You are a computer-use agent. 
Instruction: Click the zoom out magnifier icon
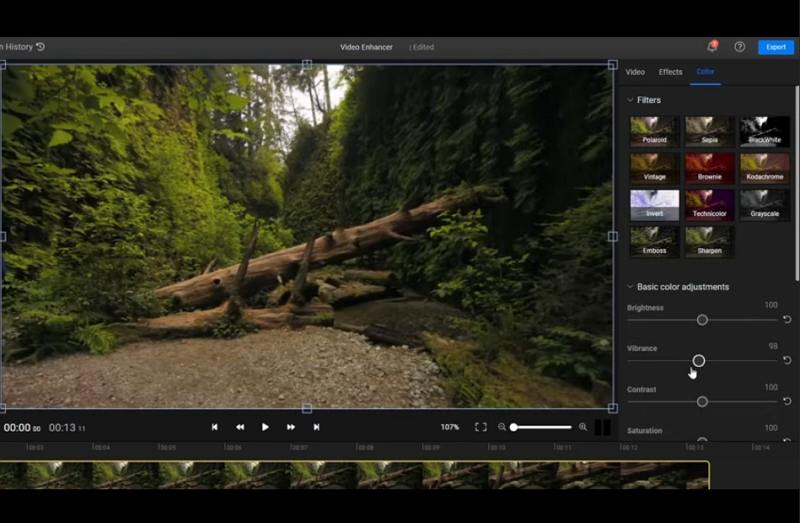pyautogui.click(x=502, y=427)
